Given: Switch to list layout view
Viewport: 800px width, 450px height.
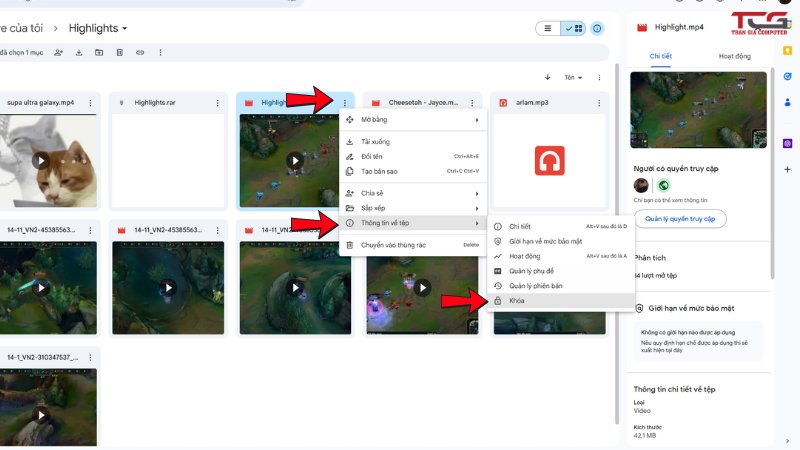Looking at the screenshot, I should 548,29.
